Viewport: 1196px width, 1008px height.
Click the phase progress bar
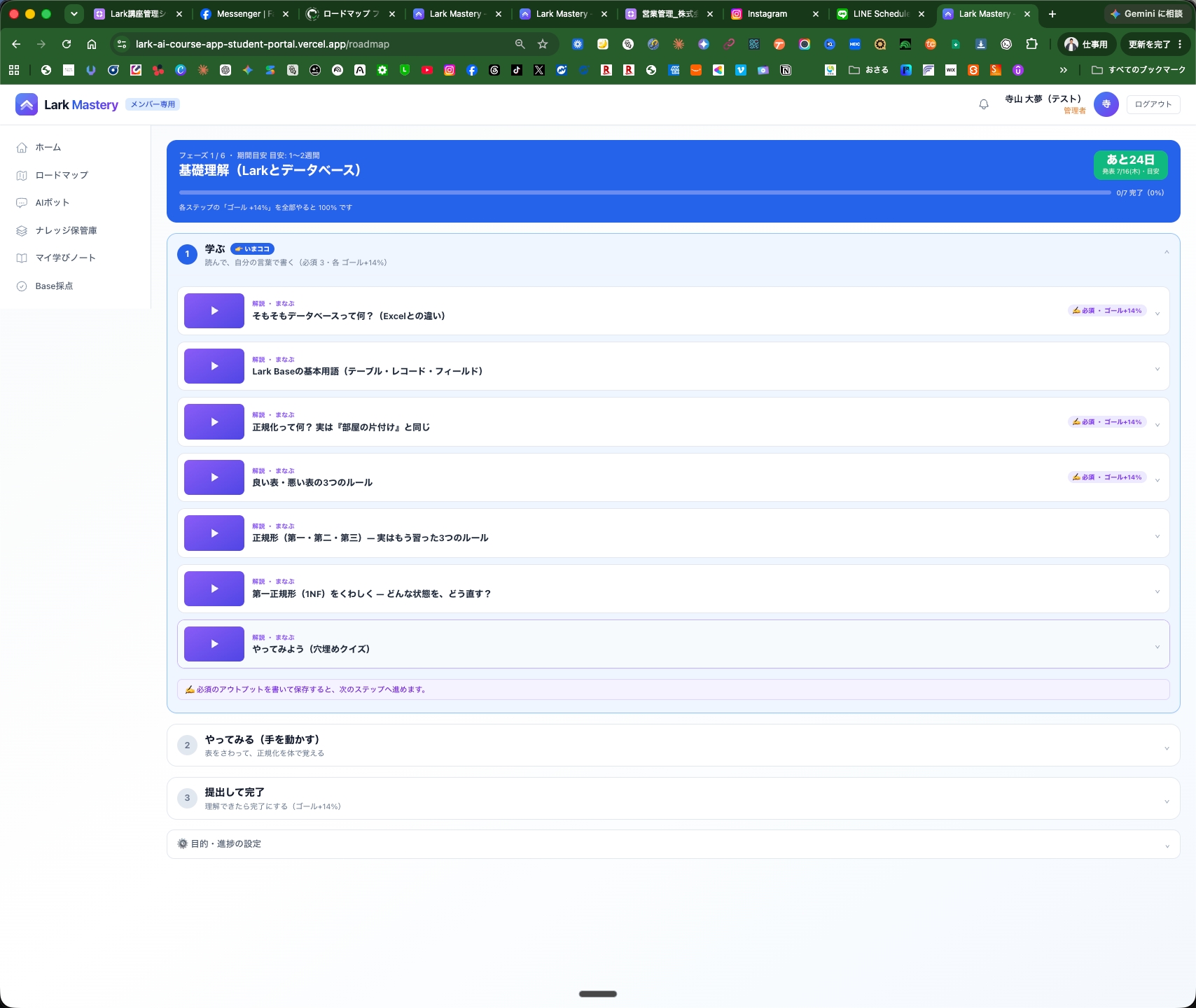645,192
